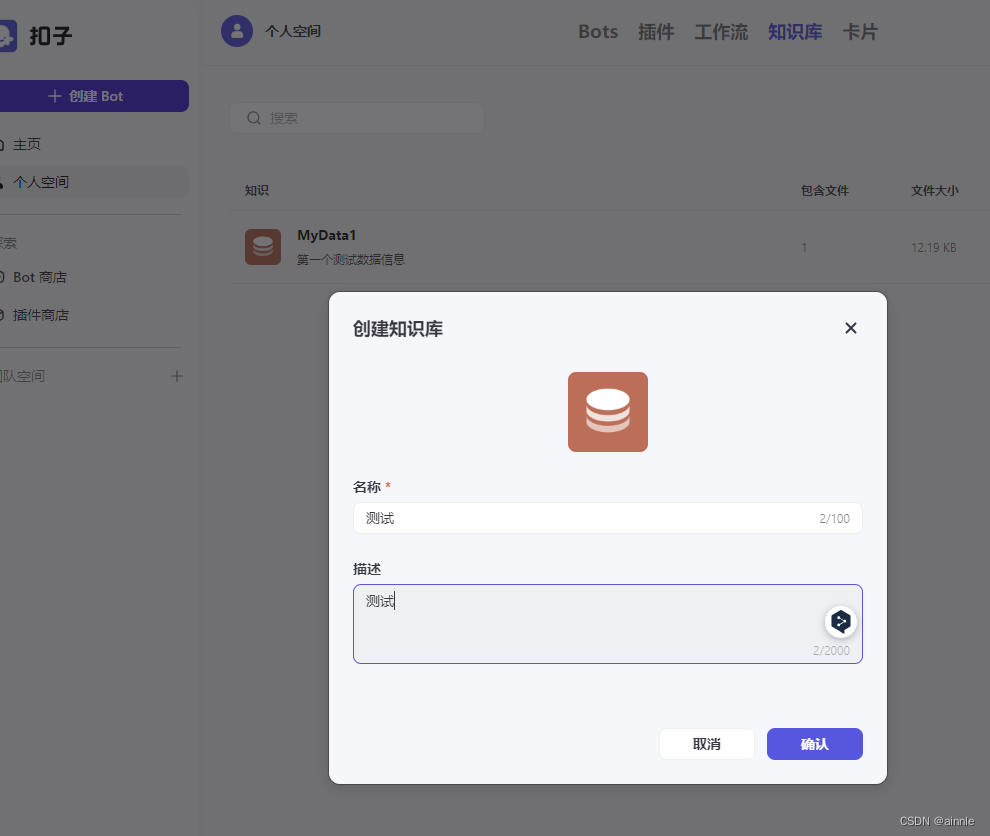Click the plus icon beside 团队空间

177,376
